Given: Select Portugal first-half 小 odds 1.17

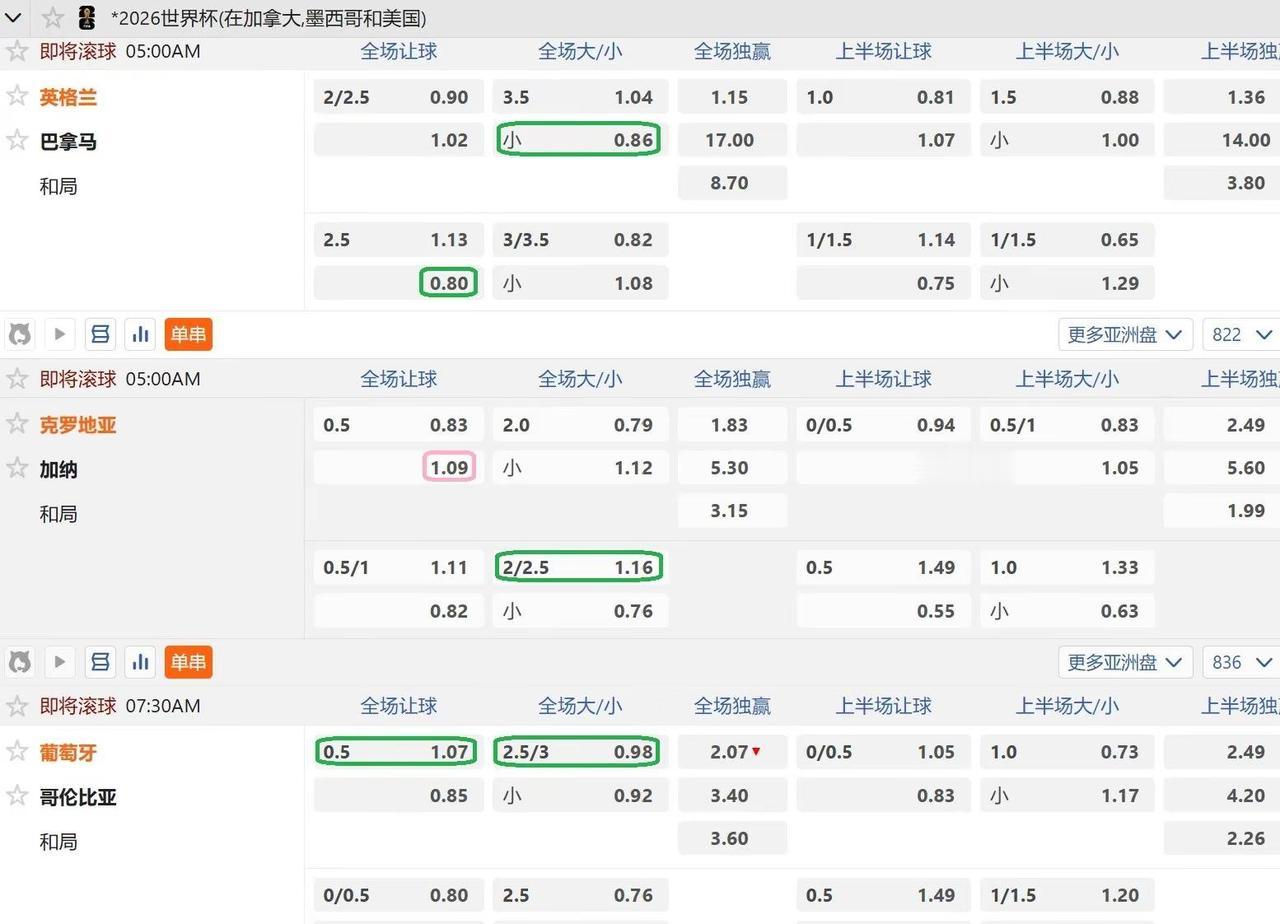Looking at the screenshot, I should (x=1067, y=796).
